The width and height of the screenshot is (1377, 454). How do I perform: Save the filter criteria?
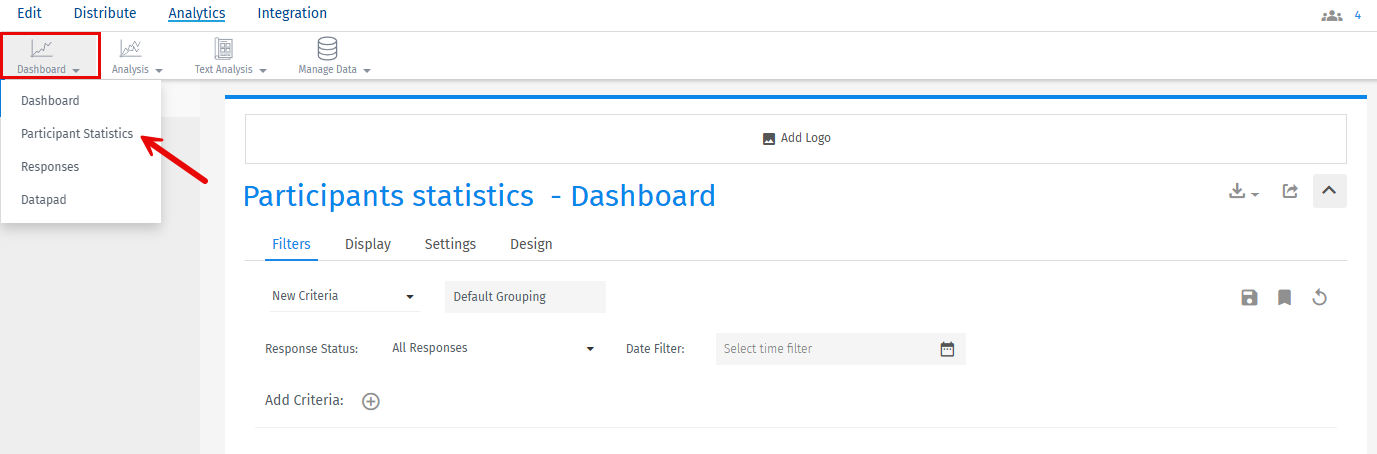[1249, 297]
